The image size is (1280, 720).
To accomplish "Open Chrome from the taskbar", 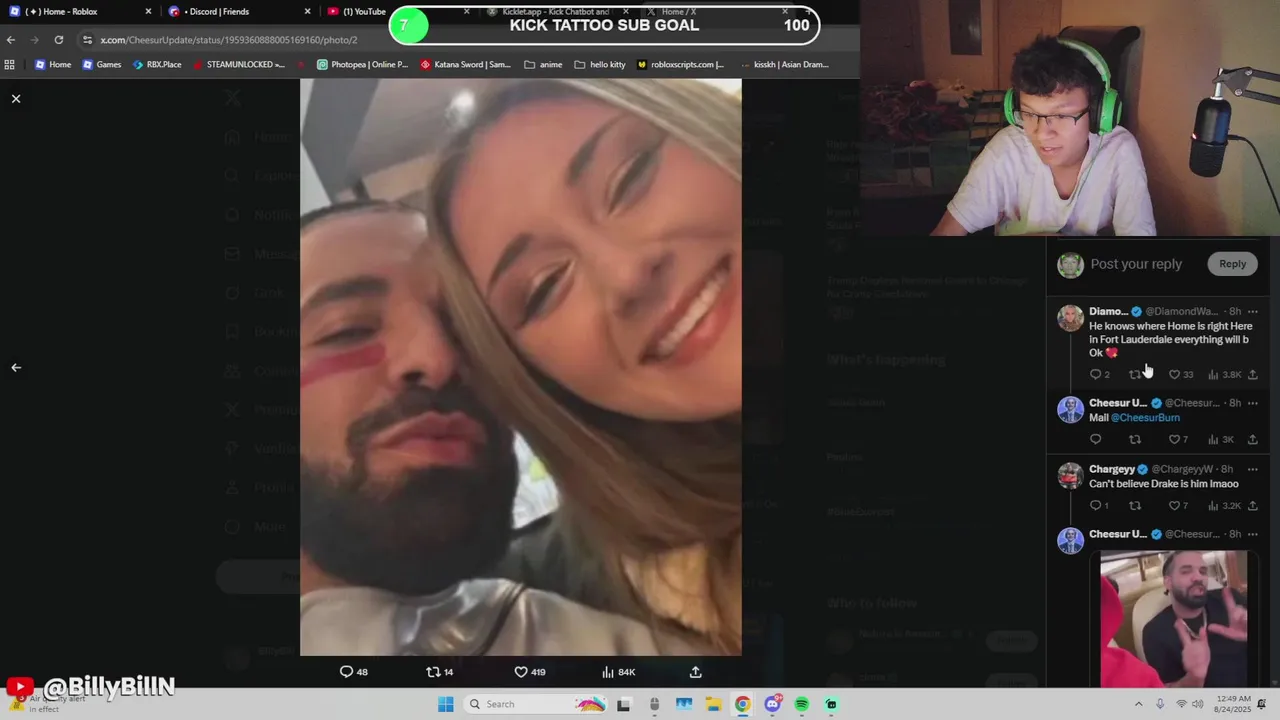I will point(742,704).
